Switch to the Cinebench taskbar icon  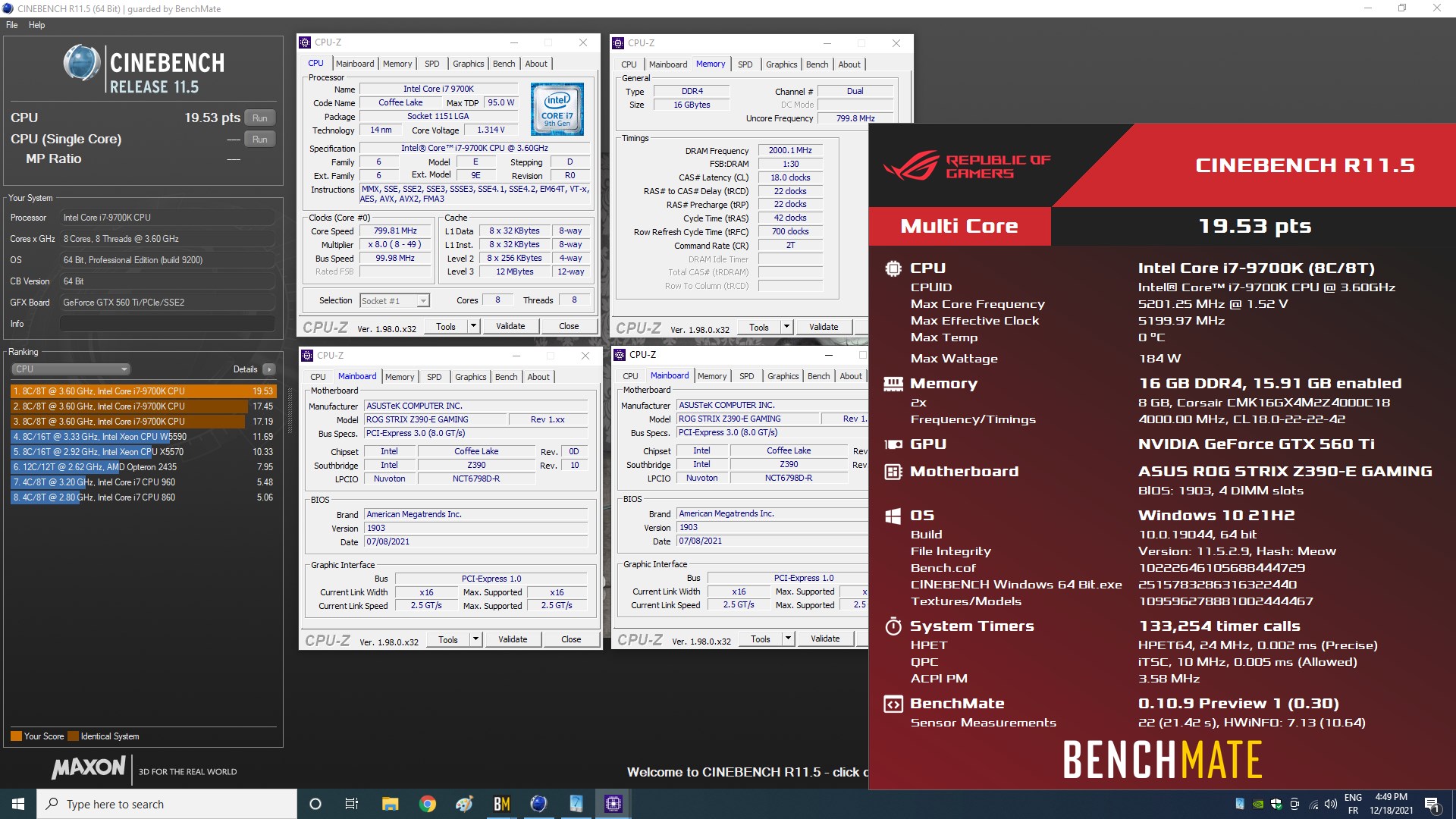click(539, 804)
